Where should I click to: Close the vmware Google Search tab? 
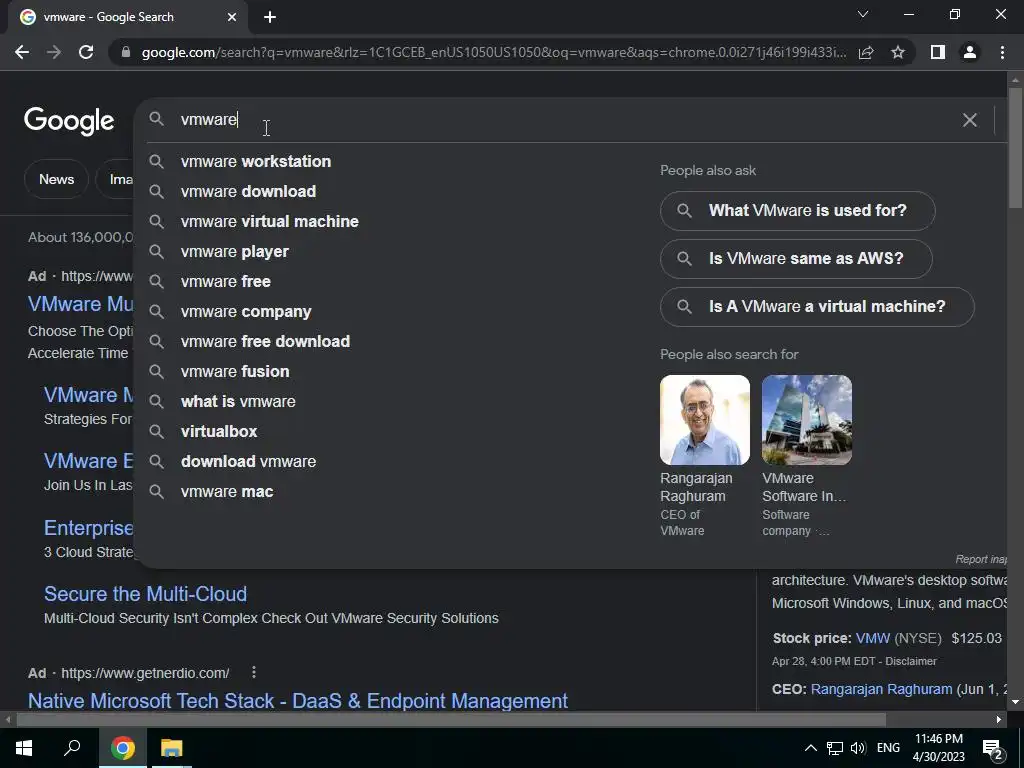point(232,18)
